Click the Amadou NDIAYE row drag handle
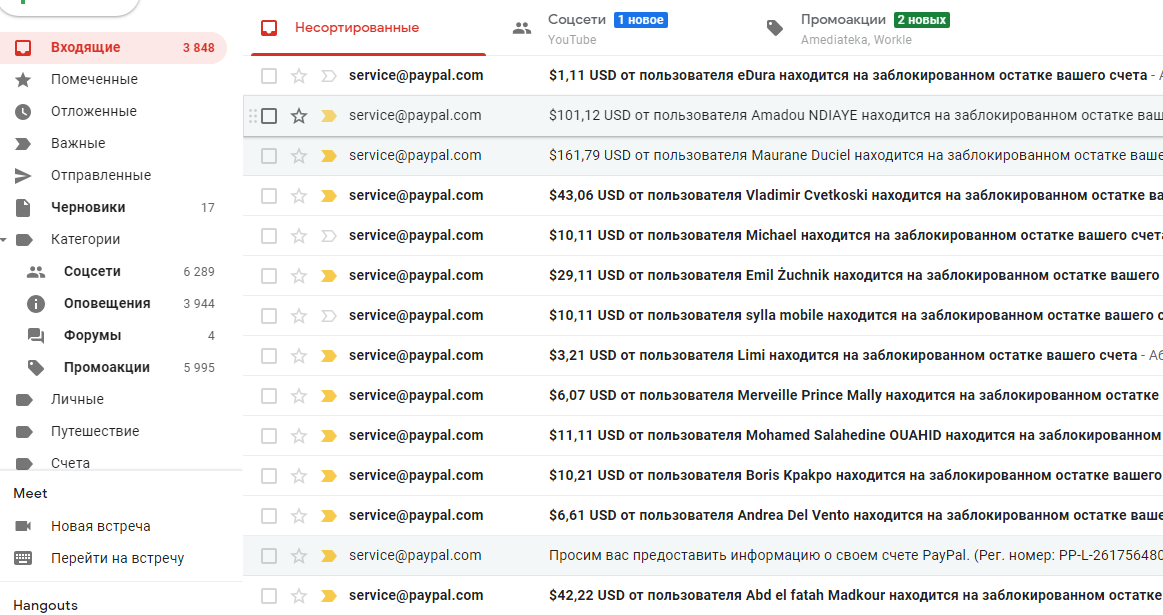Screen dimensions: 1163x615 pyautogui.click(x=252, y=116)
